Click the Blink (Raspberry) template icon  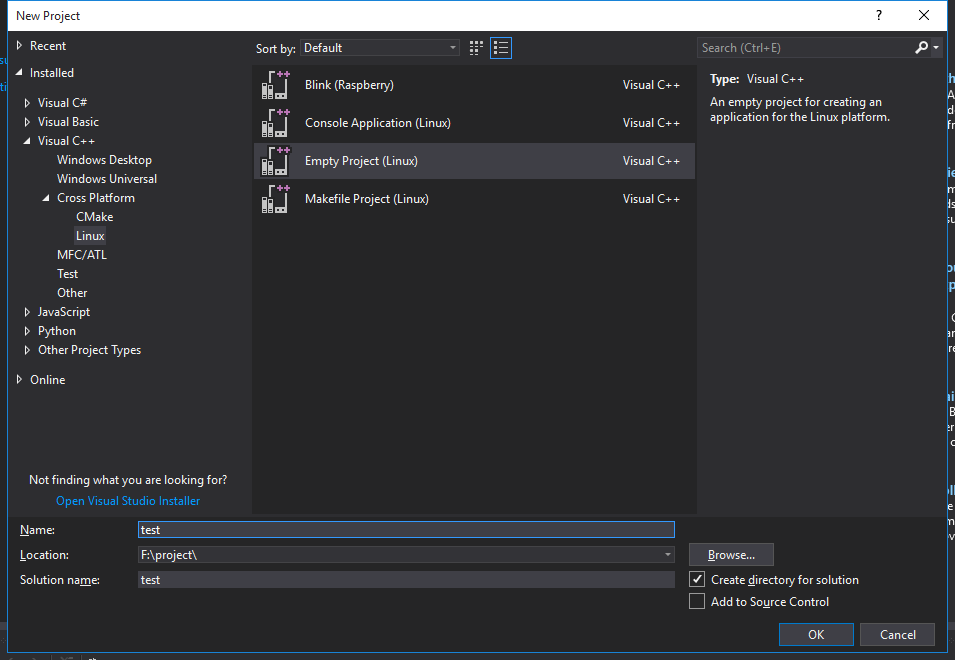pyautogui.click(x=275, y=86)
